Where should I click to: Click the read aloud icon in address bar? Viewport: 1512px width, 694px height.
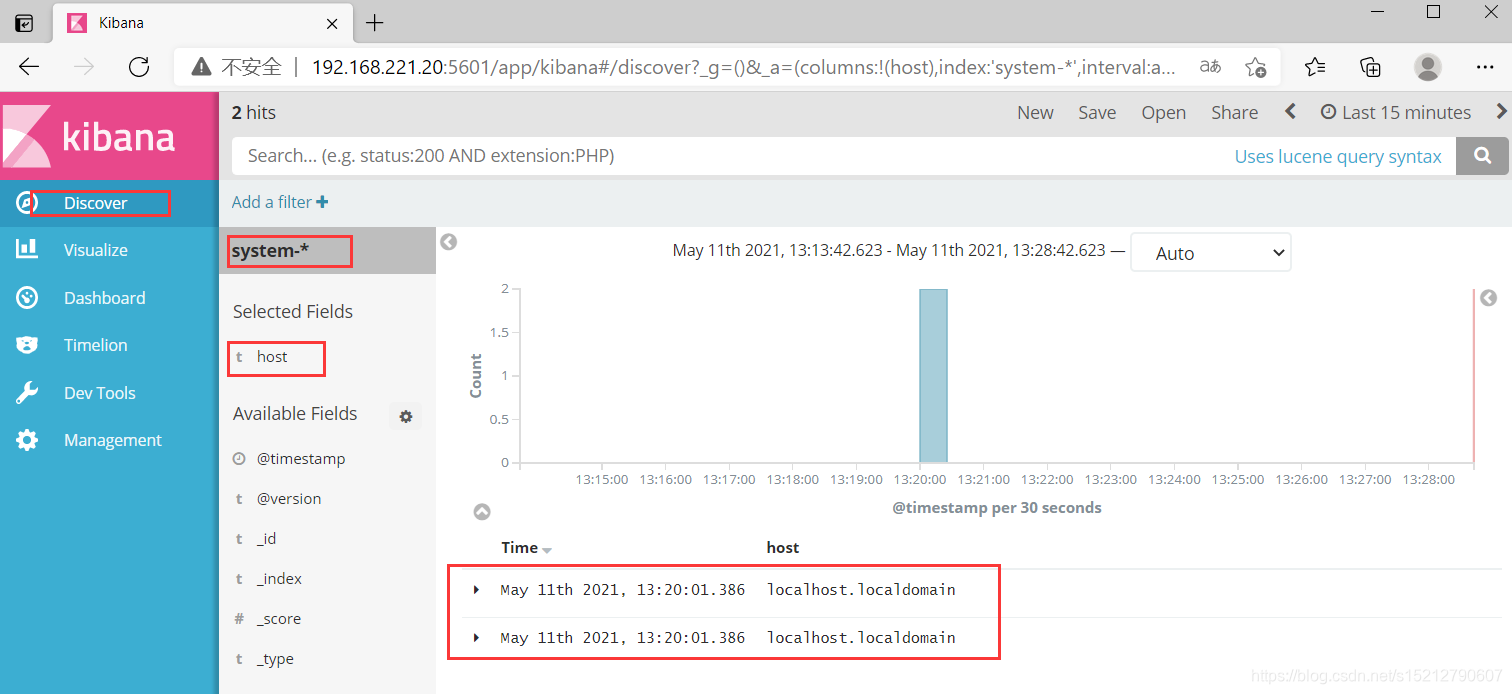pos(1210,67)
